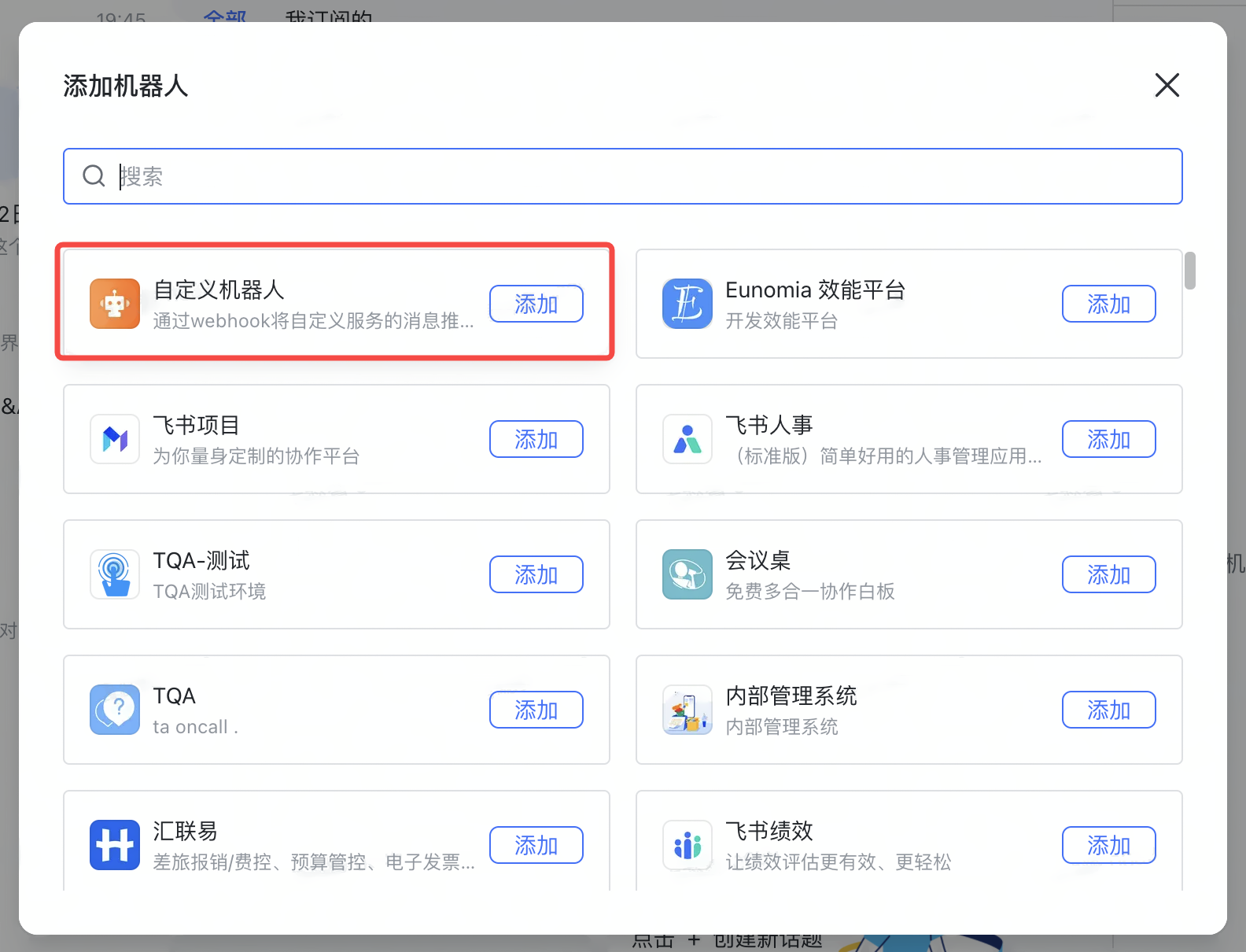Add the 飞书绩效 bot
Screen dimensions: 1246x952
click(x=1109, y=845)
